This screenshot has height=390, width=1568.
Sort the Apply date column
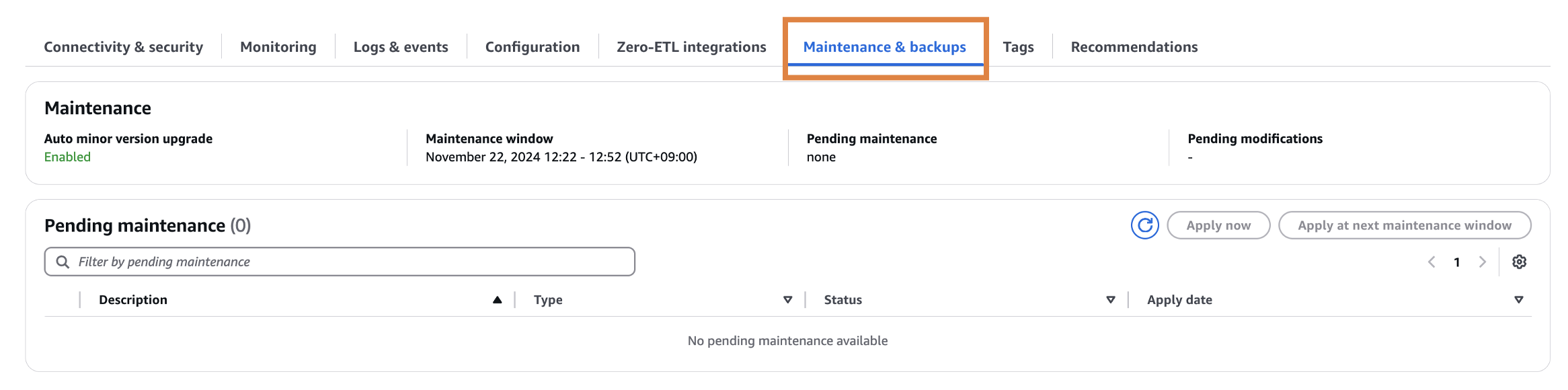point(1518,300)
